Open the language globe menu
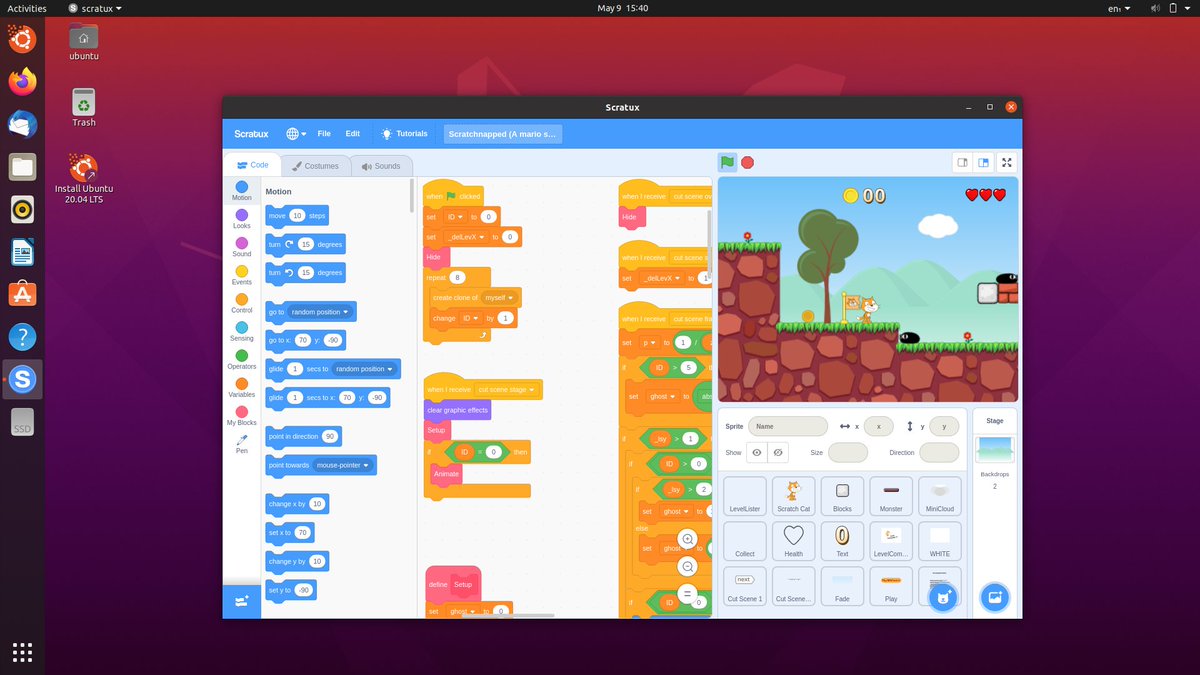This screenshot has height=675, width=1200. tap(296, 134)
